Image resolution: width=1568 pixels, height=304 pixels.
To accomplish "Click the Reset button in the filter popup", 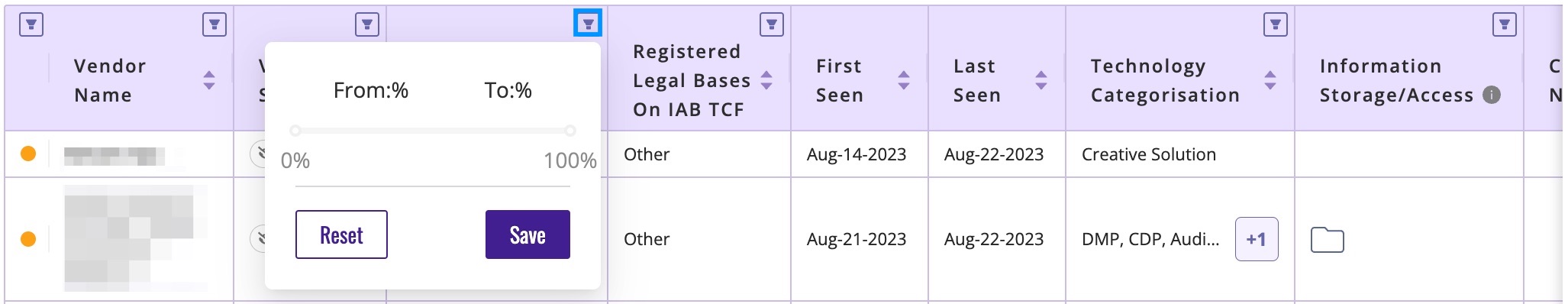I will point(341,234).
